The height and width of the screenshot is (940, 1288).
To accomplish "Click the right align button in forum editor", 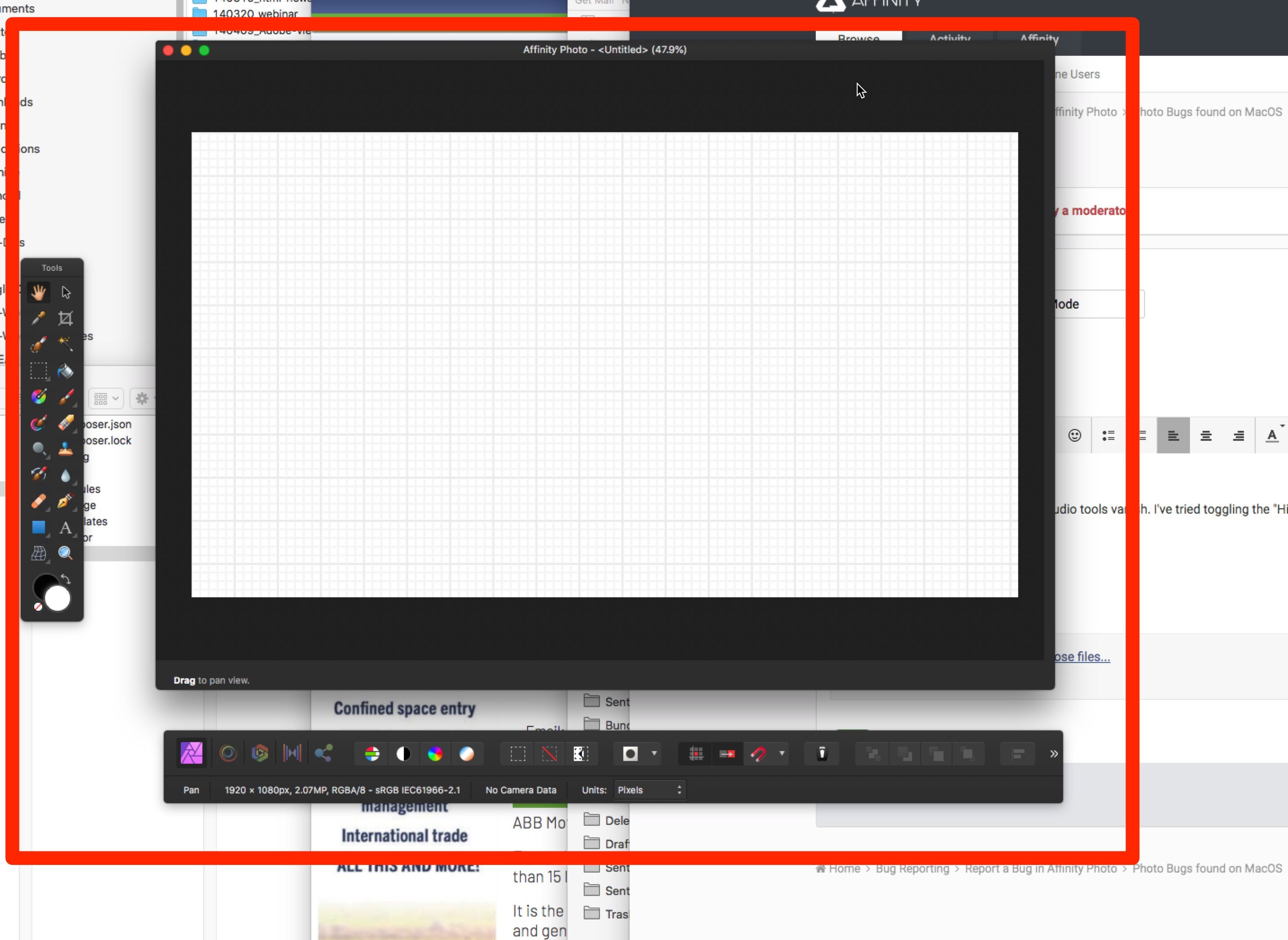I will click(x=1239, y=436).
